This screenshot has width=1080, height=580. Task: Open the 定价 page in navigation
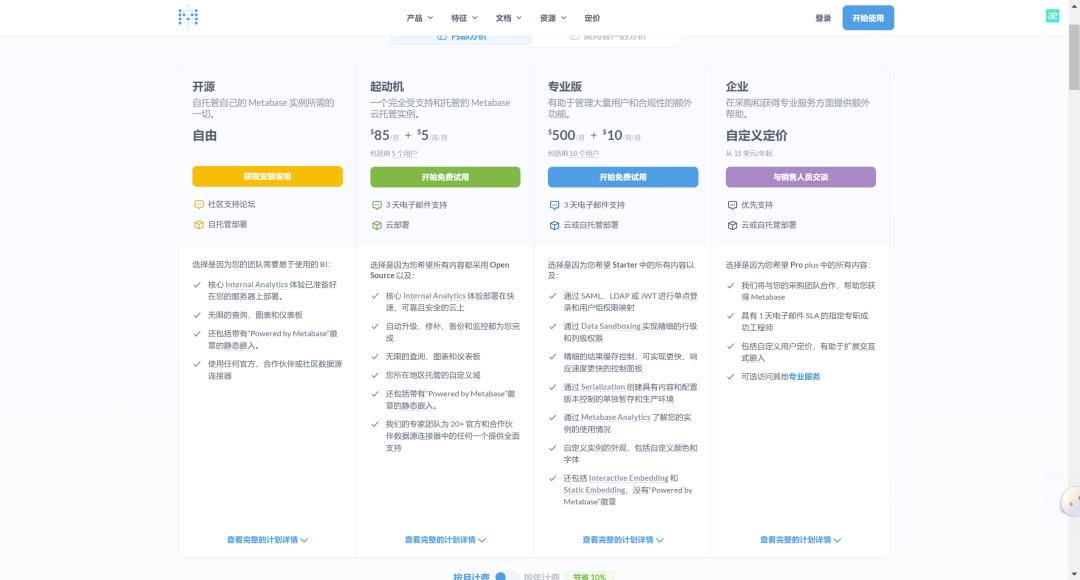592,18
